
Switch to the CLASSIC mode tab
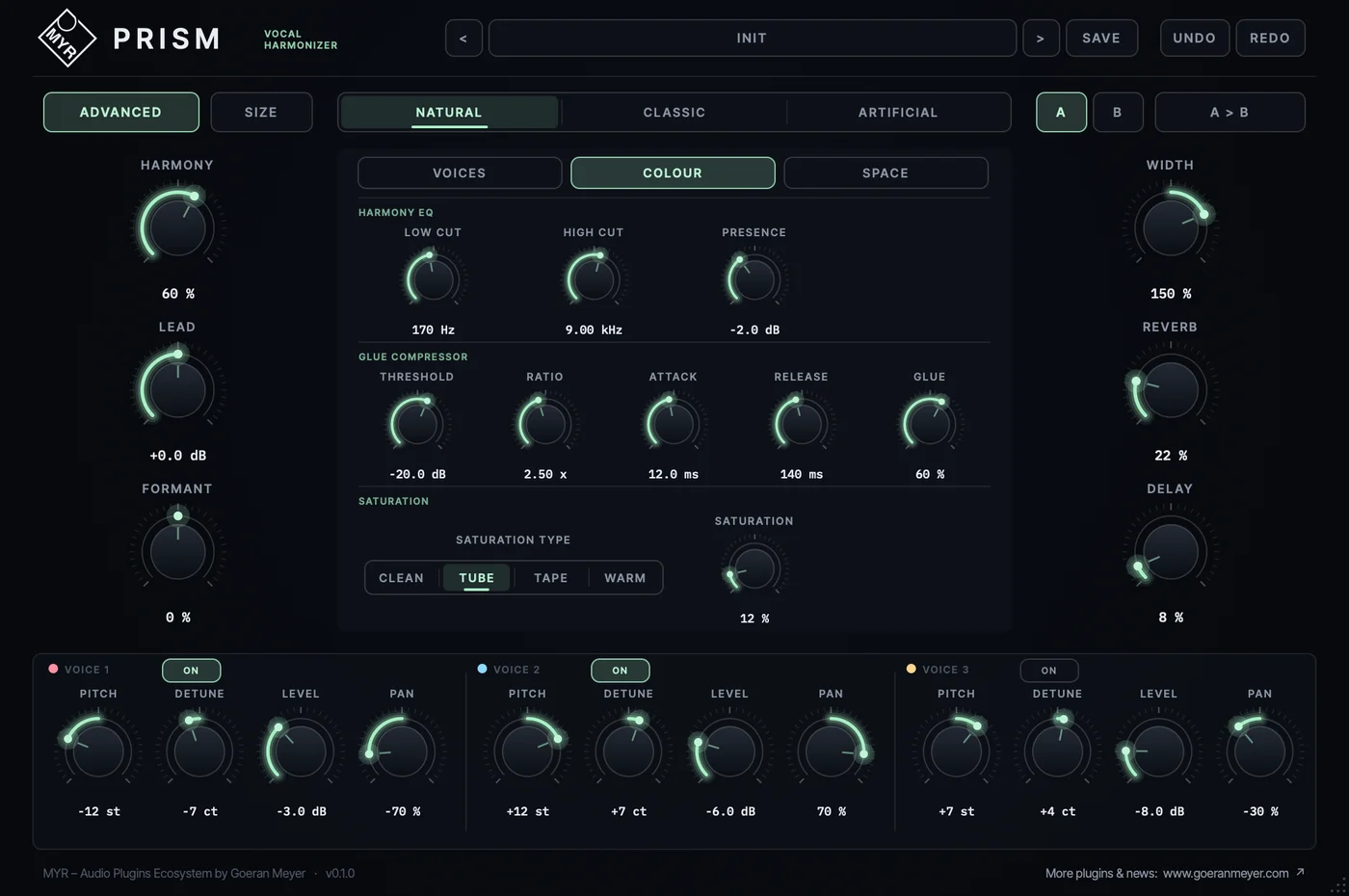[x=674, y=113]
